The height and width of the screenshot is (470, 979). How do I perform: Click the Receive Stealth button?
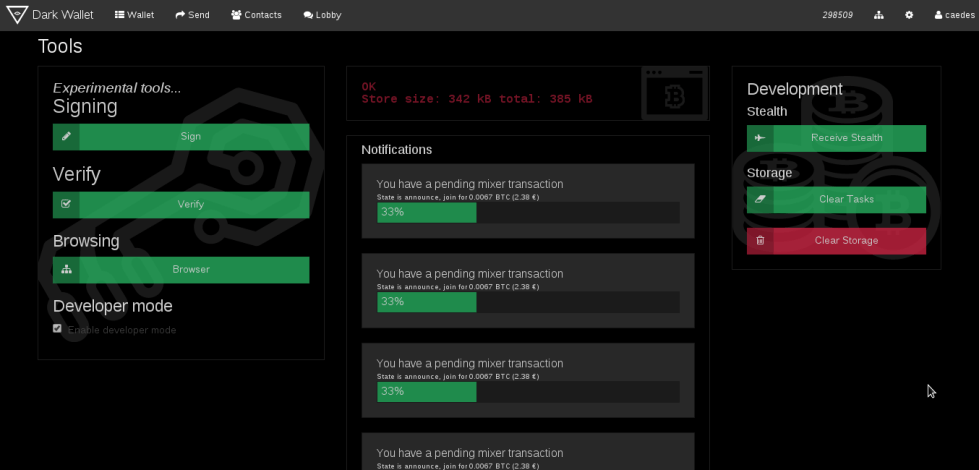click(x=846, y=138)
